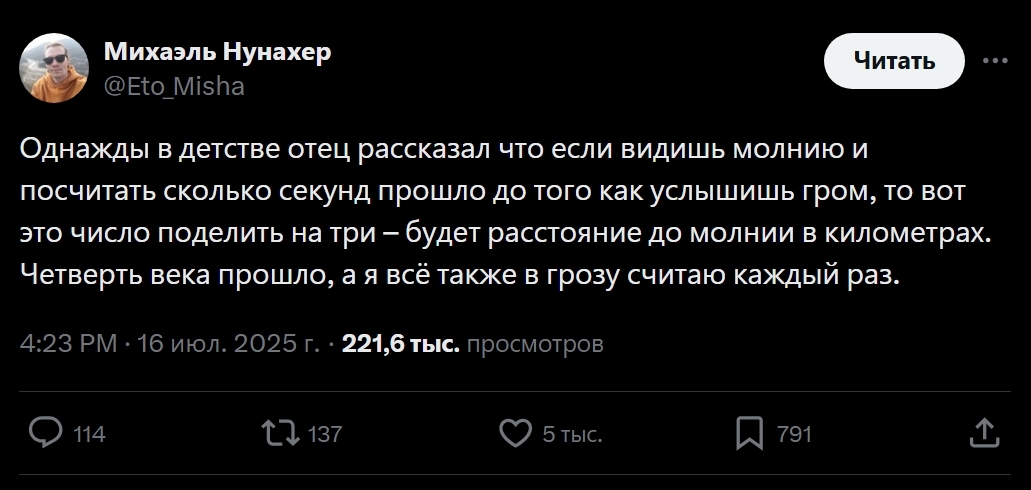Click the reply count 114
This screenshot has height=490, width=1031.
[90, 434]
